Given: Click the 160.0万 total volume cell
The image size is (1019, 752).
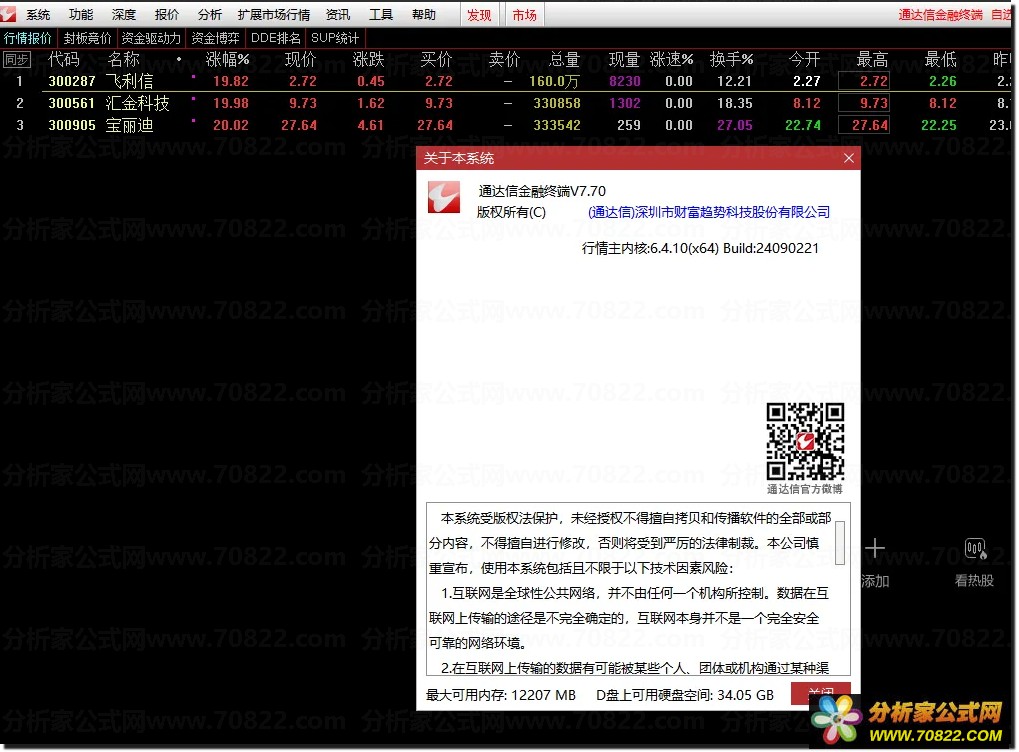Looking at the screenshot, I should tap(554, 81).
